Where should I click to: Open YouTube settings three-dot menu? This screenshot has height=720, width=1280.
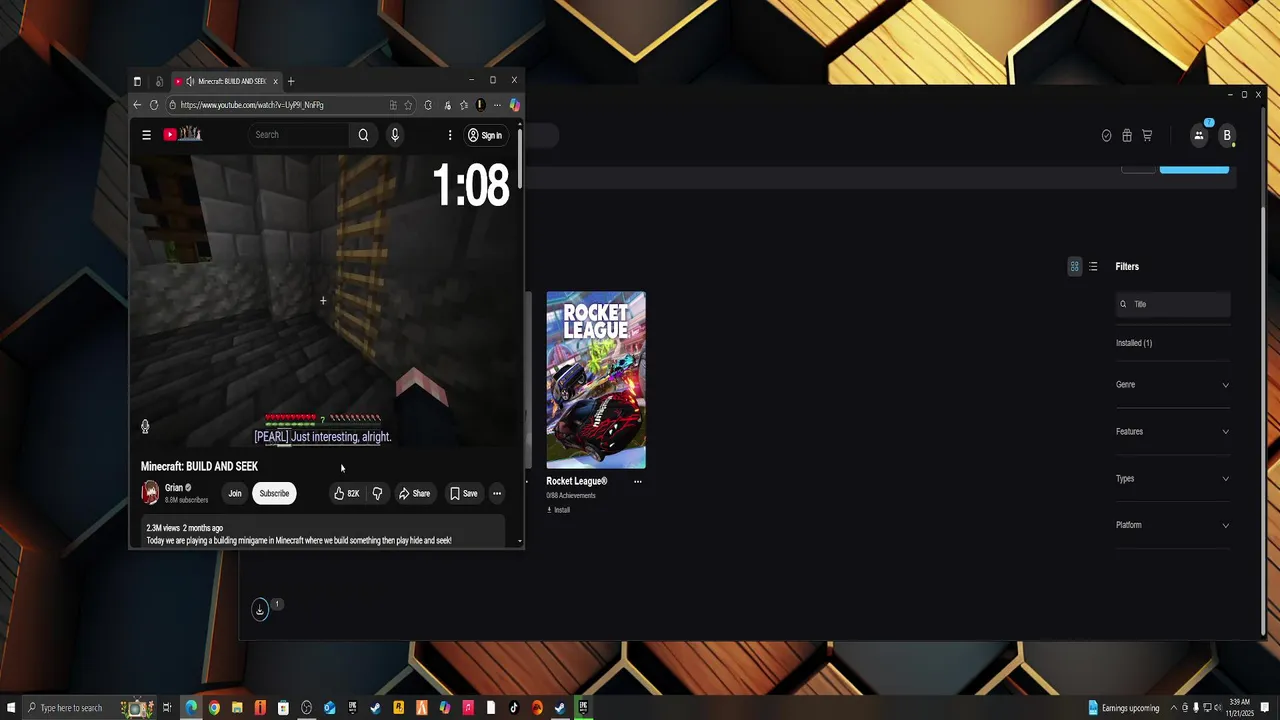pyautogui.click(x=450, y=135)
